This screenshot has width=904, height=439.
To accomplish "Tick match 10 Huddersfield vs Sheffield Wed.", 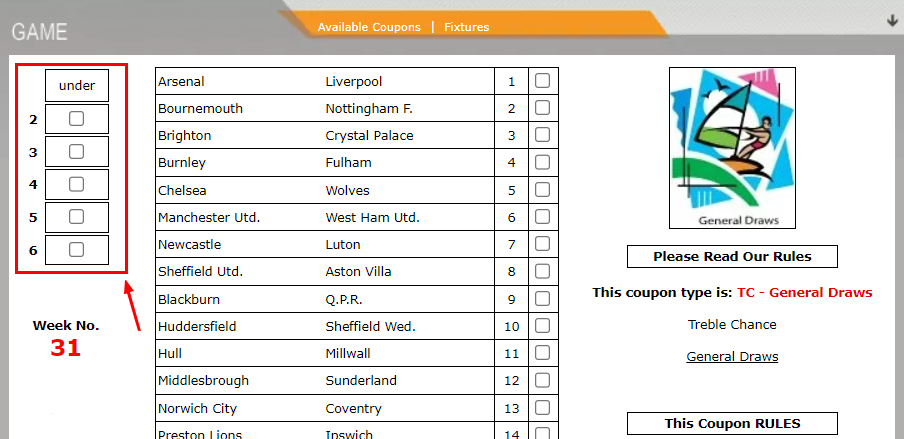I will (x=542, y=326).
